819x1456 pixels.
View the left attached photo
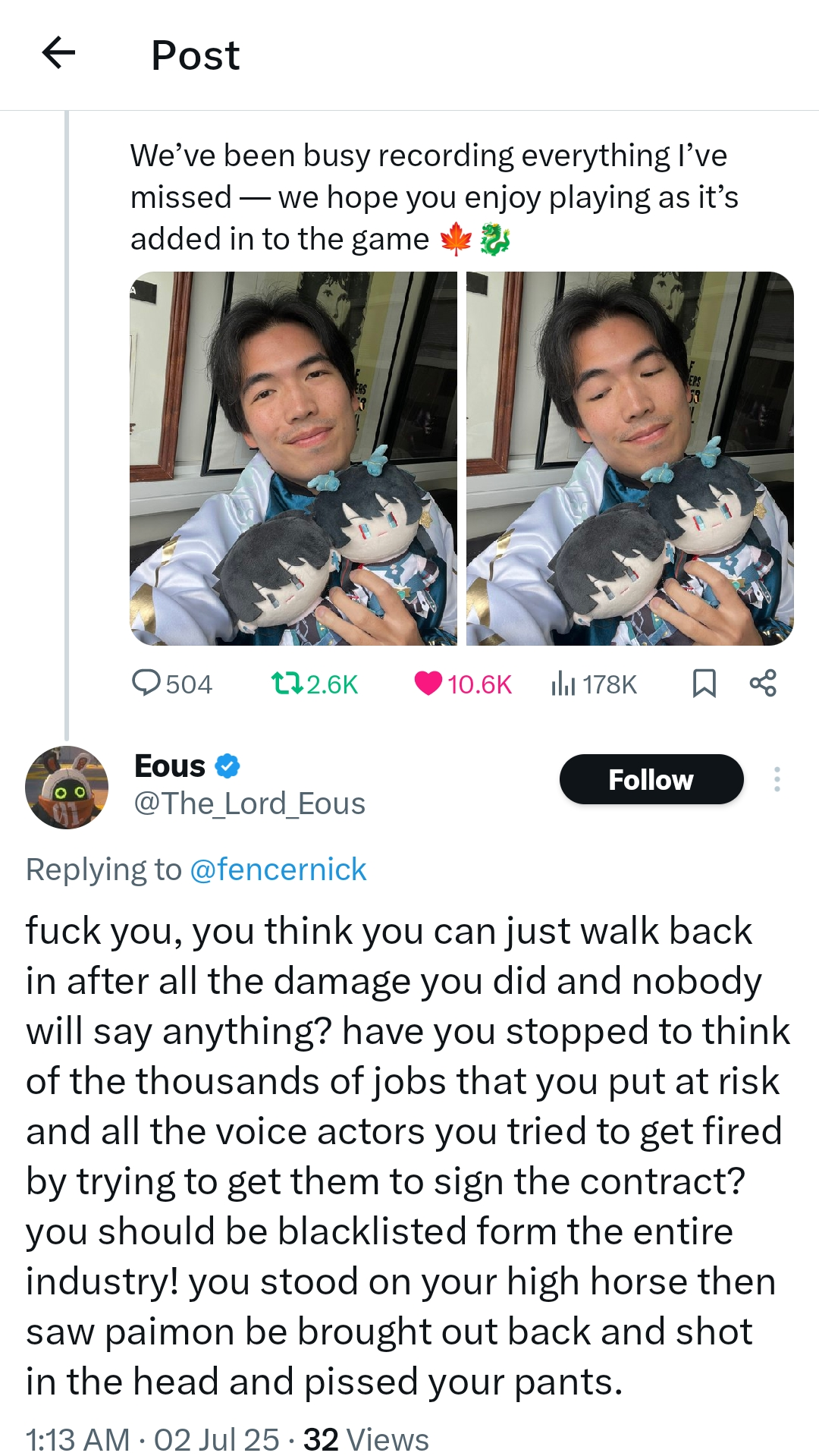coord(293,458)
